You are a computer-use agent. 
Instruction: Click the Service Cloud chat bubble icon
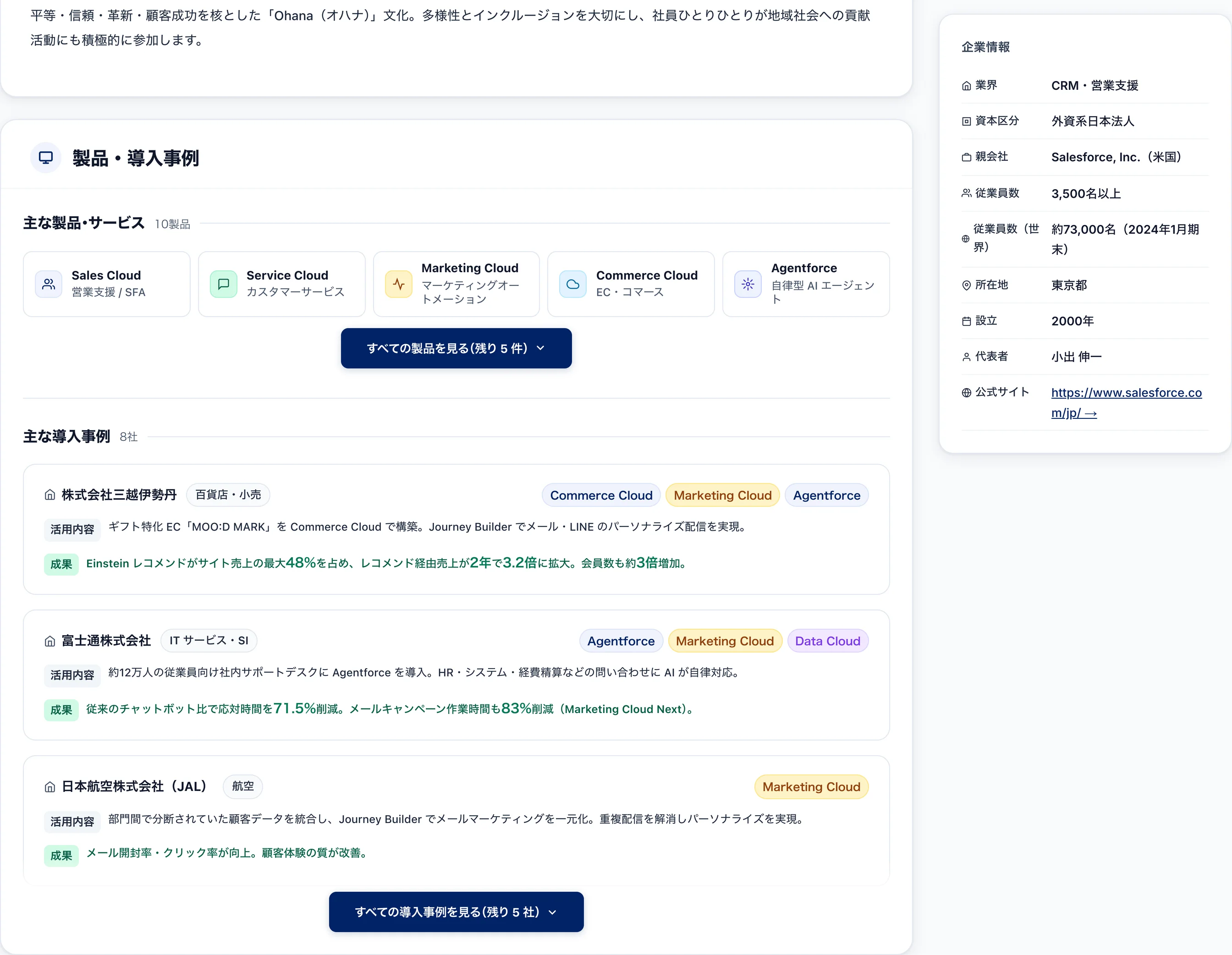(223, 284)
